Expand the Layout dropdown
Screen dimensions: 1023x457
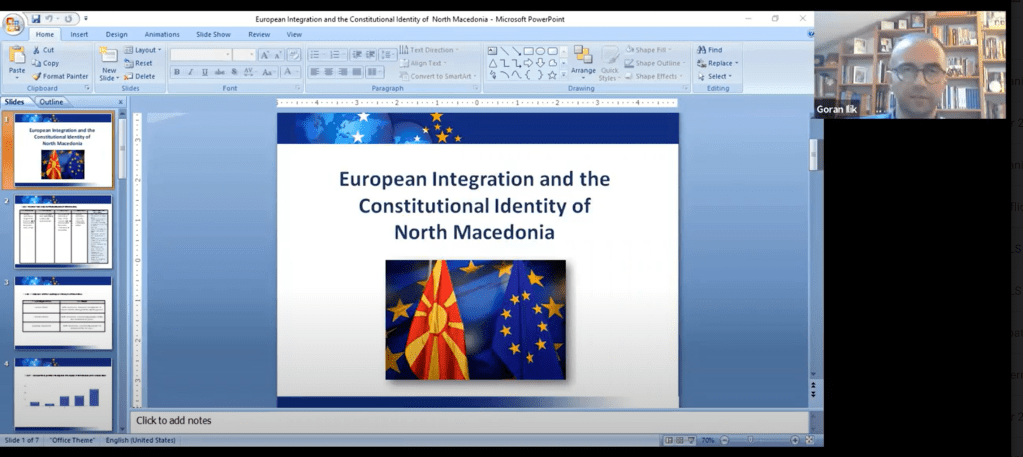pyautogui.click(x=145, y=50)
